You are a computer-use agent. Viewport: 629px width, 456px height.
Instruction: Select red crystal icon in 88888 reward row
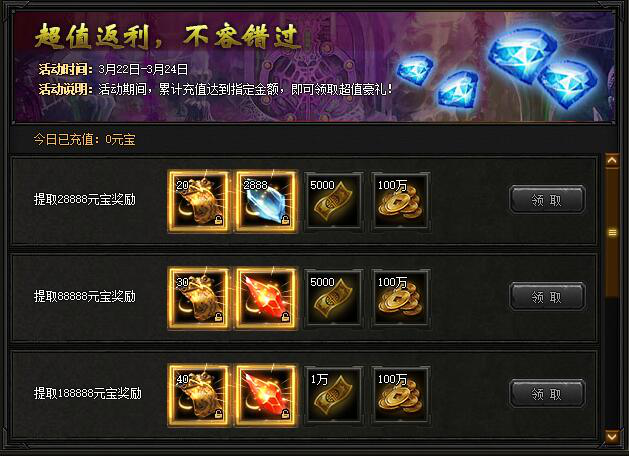(266, 298)
